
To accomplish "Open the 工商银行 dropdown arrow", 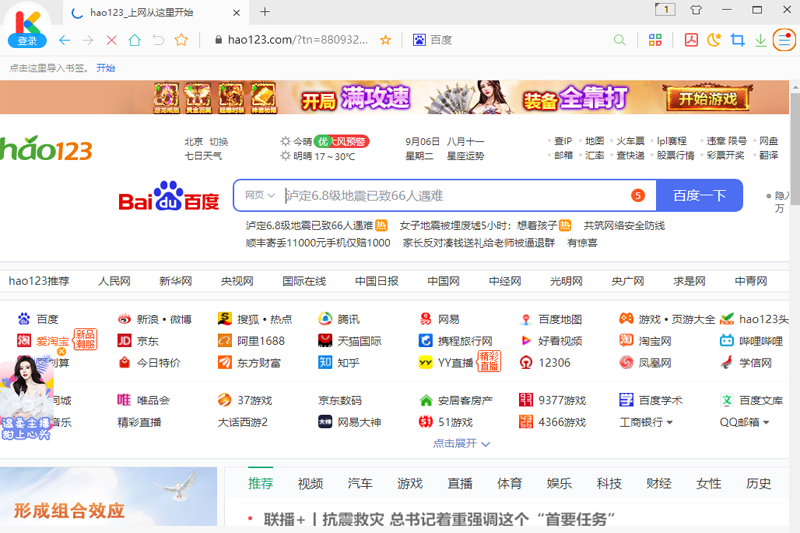I will [670, 423].
